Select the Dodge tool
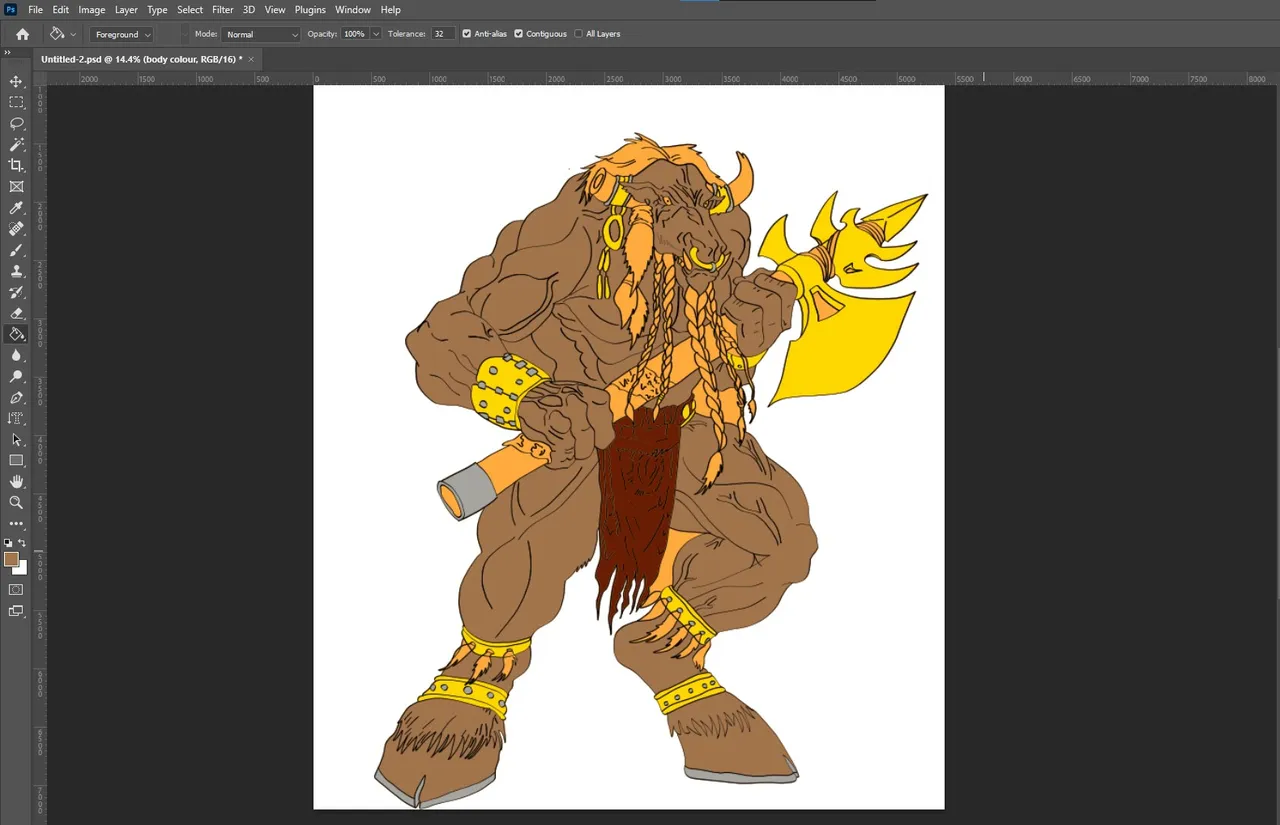Viewport: 1280px width, 825px height. point(16,377)
